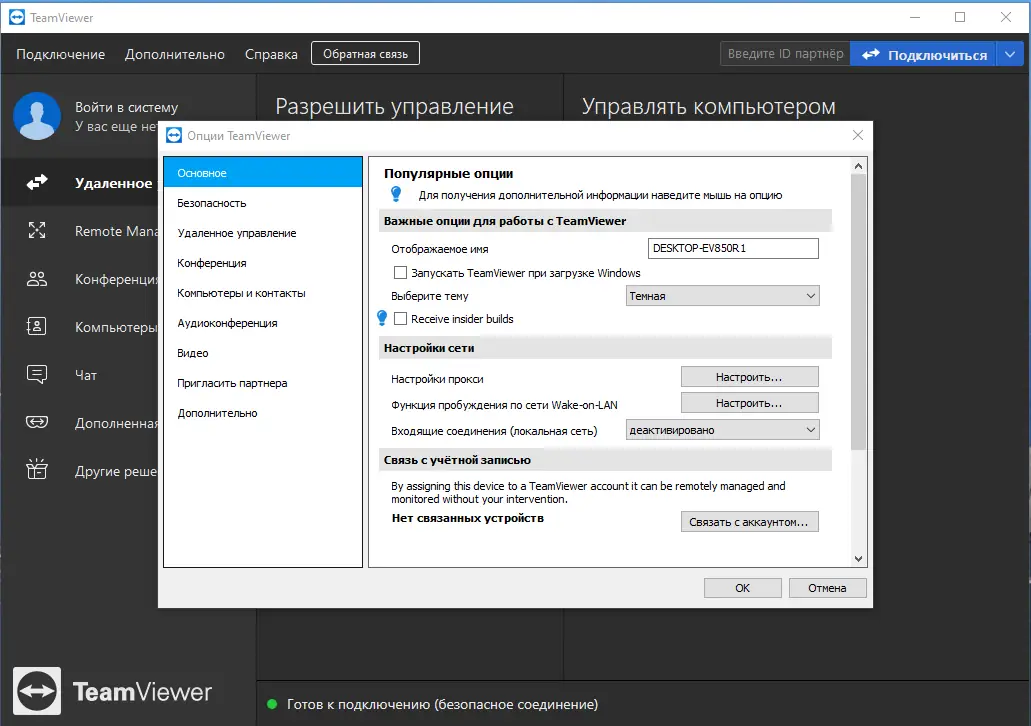Open the Дополнительно menu in top bar
The height and width of the screenshot is (726, 1031).
click(175, 55)
